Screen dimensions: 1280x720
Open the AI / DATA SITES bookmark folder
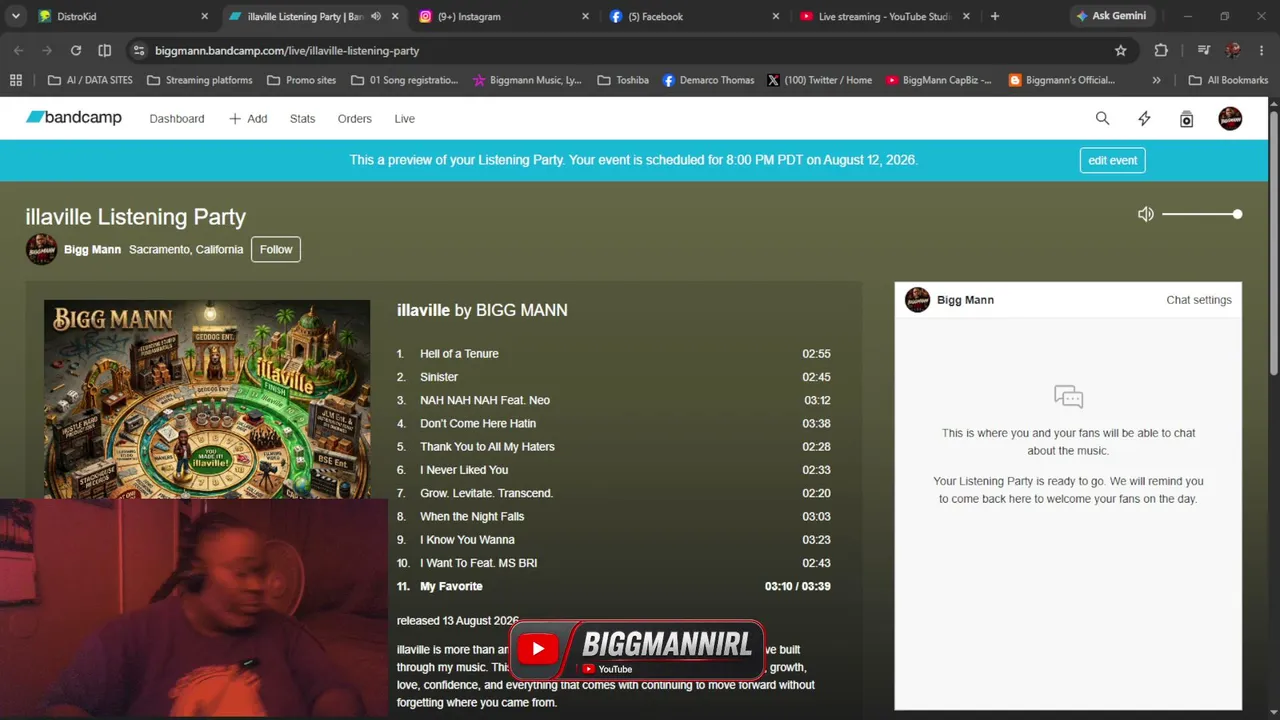pyautogui.click(x=89, y=80)
